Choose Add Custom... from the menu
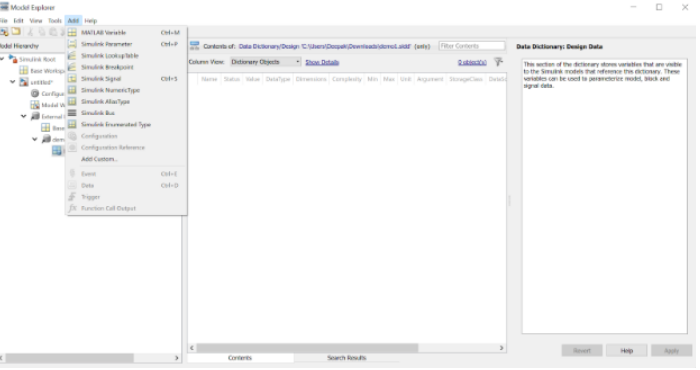 pos(126,159)
